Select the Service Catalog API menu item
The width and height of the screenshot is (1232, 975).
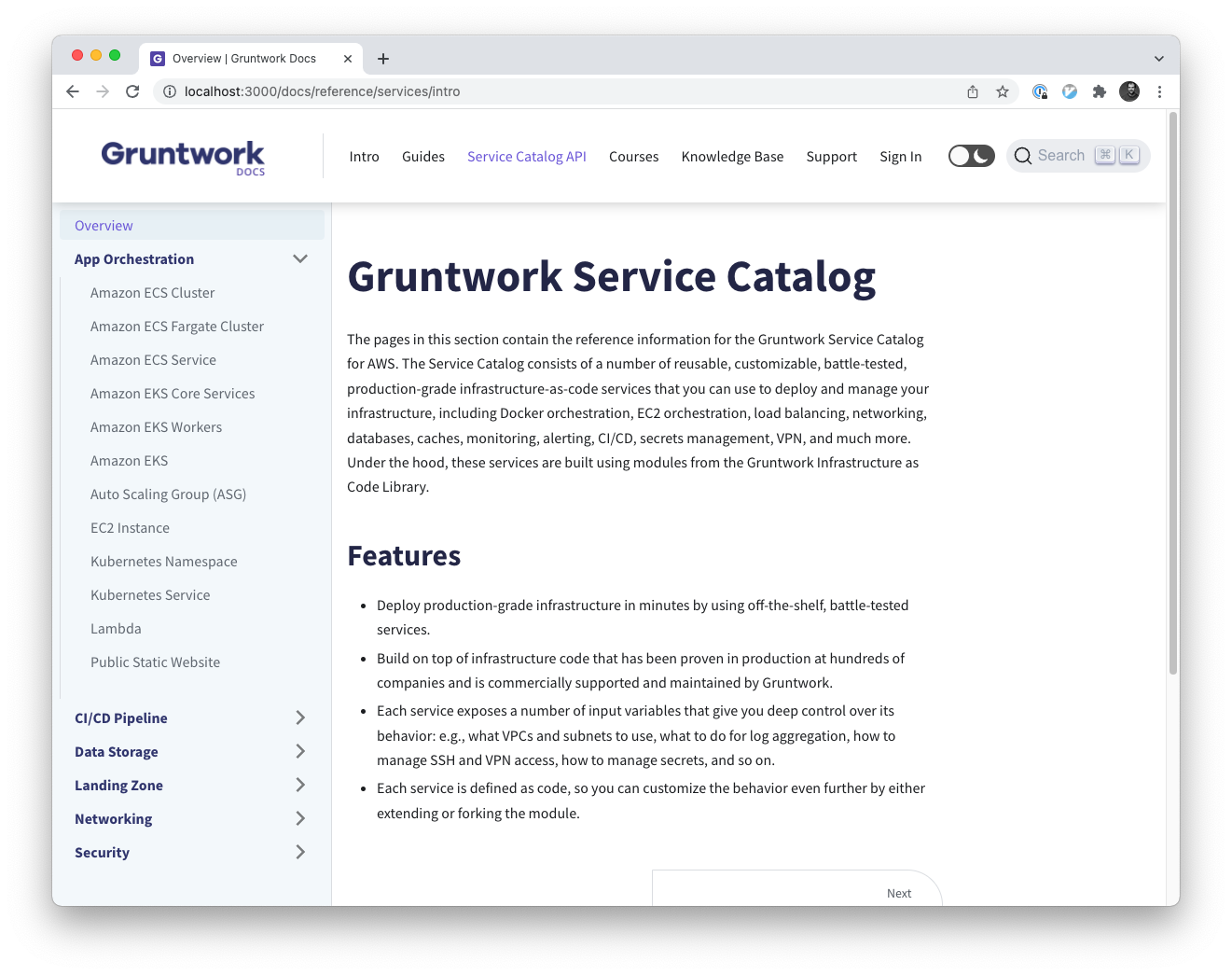pos(527,156)
